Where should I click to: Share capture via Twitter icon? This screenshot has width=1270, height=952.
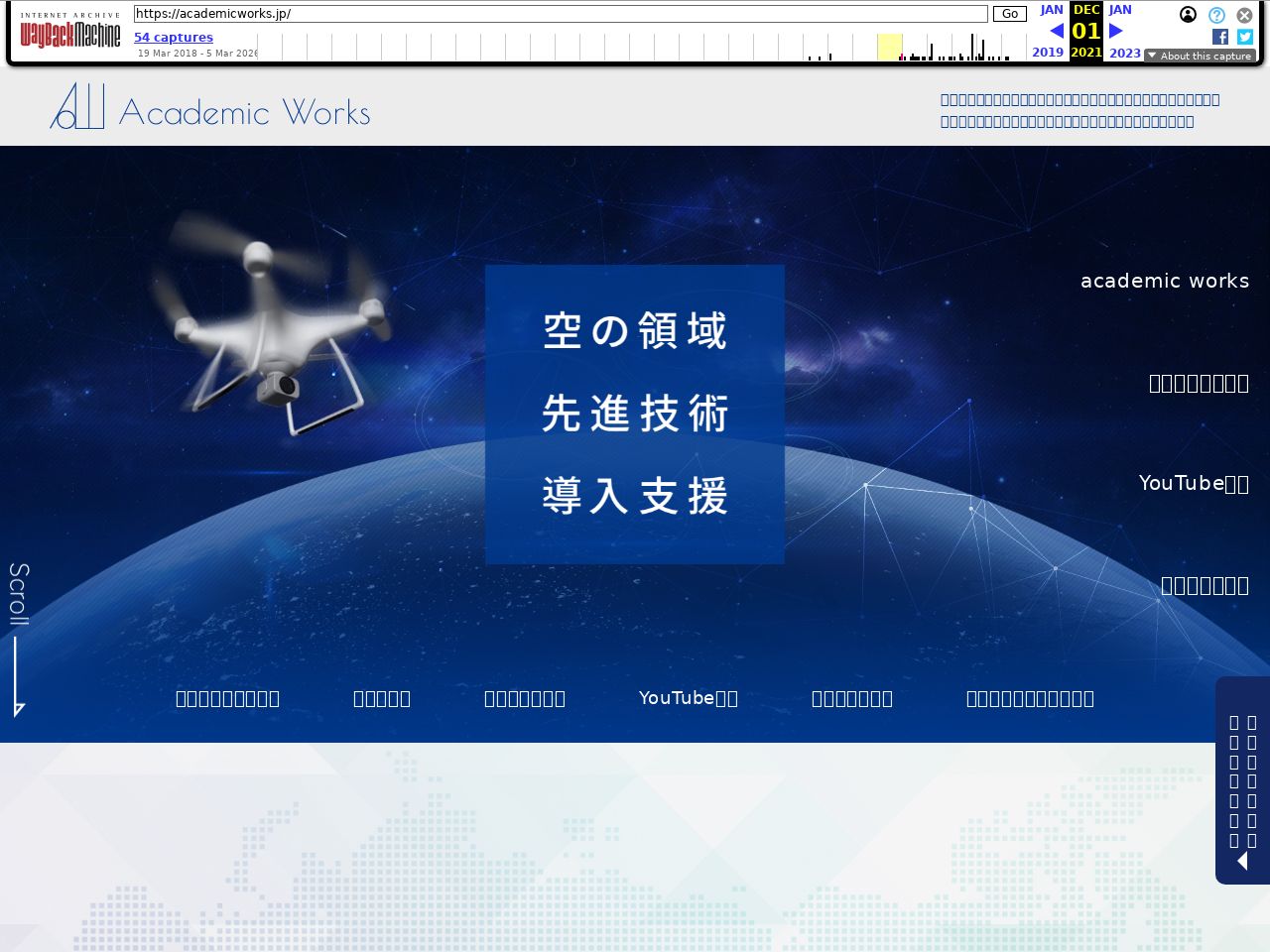1245,37
